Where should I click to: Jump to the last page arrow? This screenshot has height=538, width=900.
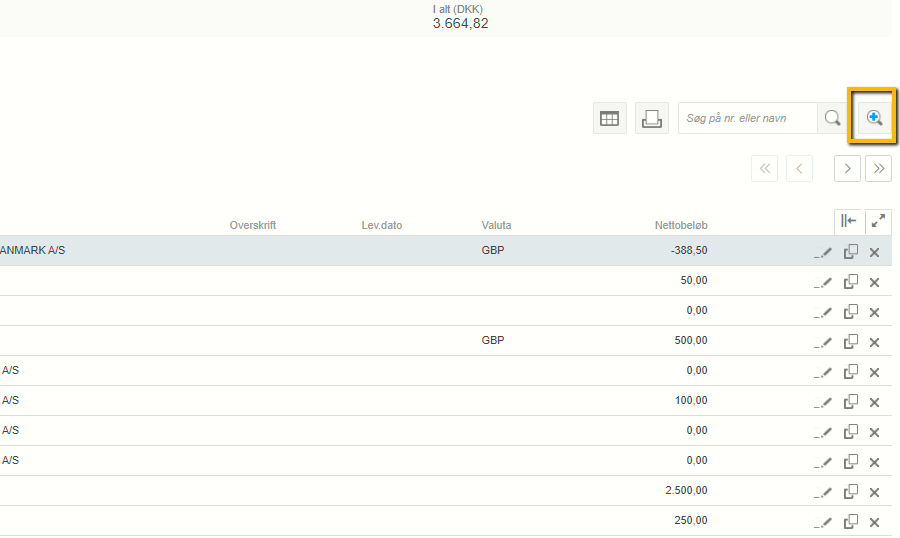[879, 168]
